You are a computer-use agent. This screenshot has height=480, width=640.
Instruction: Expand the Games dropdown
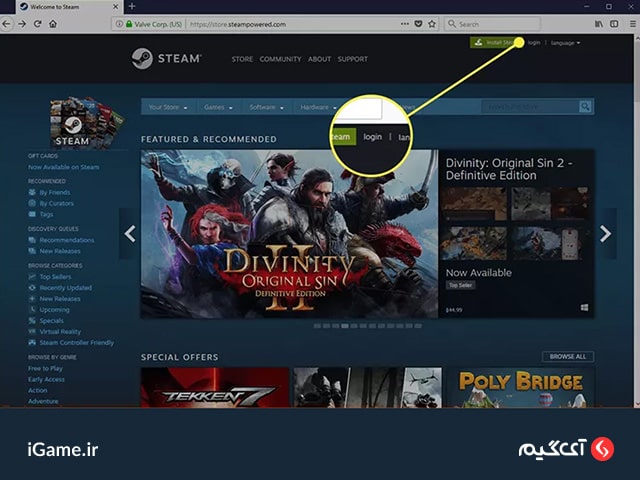218,107
